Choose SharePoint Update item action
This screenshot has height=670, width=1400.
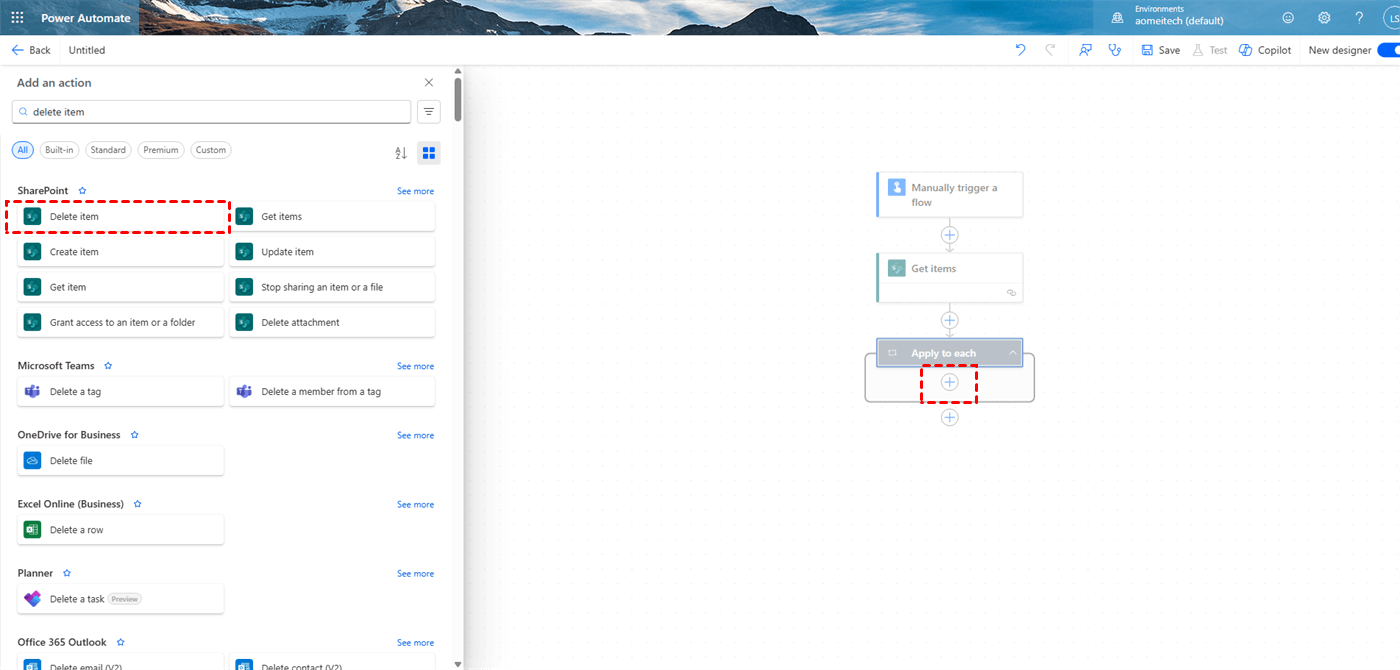pos(332,252)
